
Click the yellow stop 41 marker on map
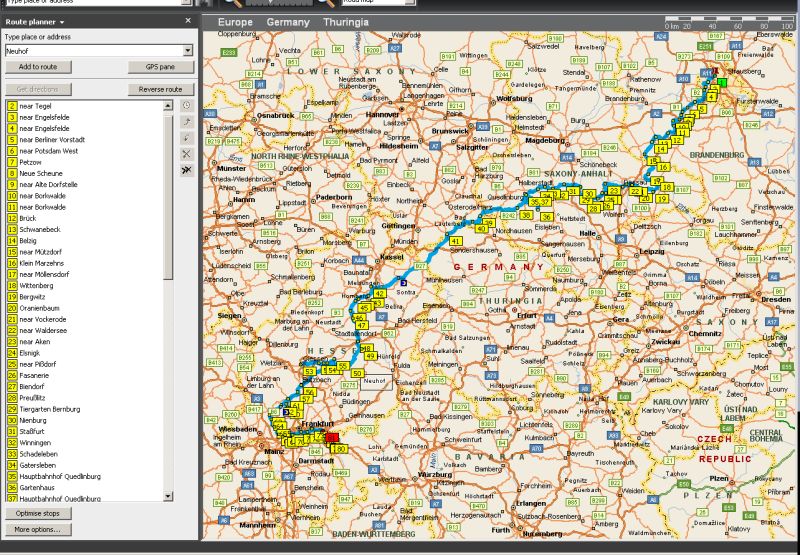(x=455, y=242)
